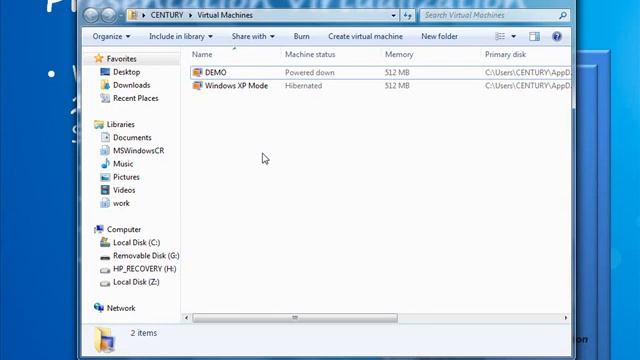The width and height of the screenshot is (640, 360).
Task: Click Virtual Machines in the address breadcrumb
Action: pos(225,15)
